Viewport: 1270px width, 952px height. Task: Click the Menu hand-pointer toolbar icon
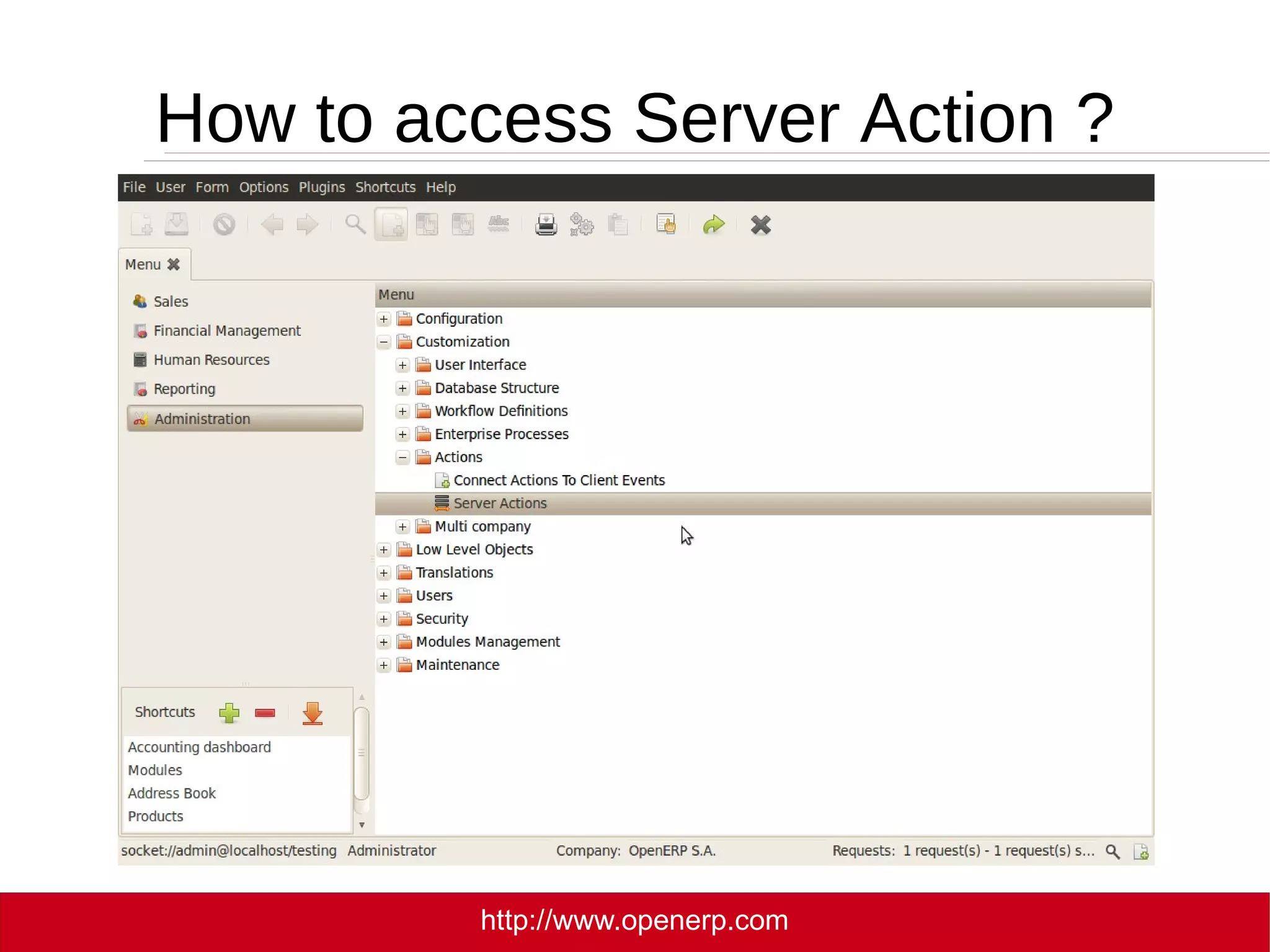pos(666,225)
